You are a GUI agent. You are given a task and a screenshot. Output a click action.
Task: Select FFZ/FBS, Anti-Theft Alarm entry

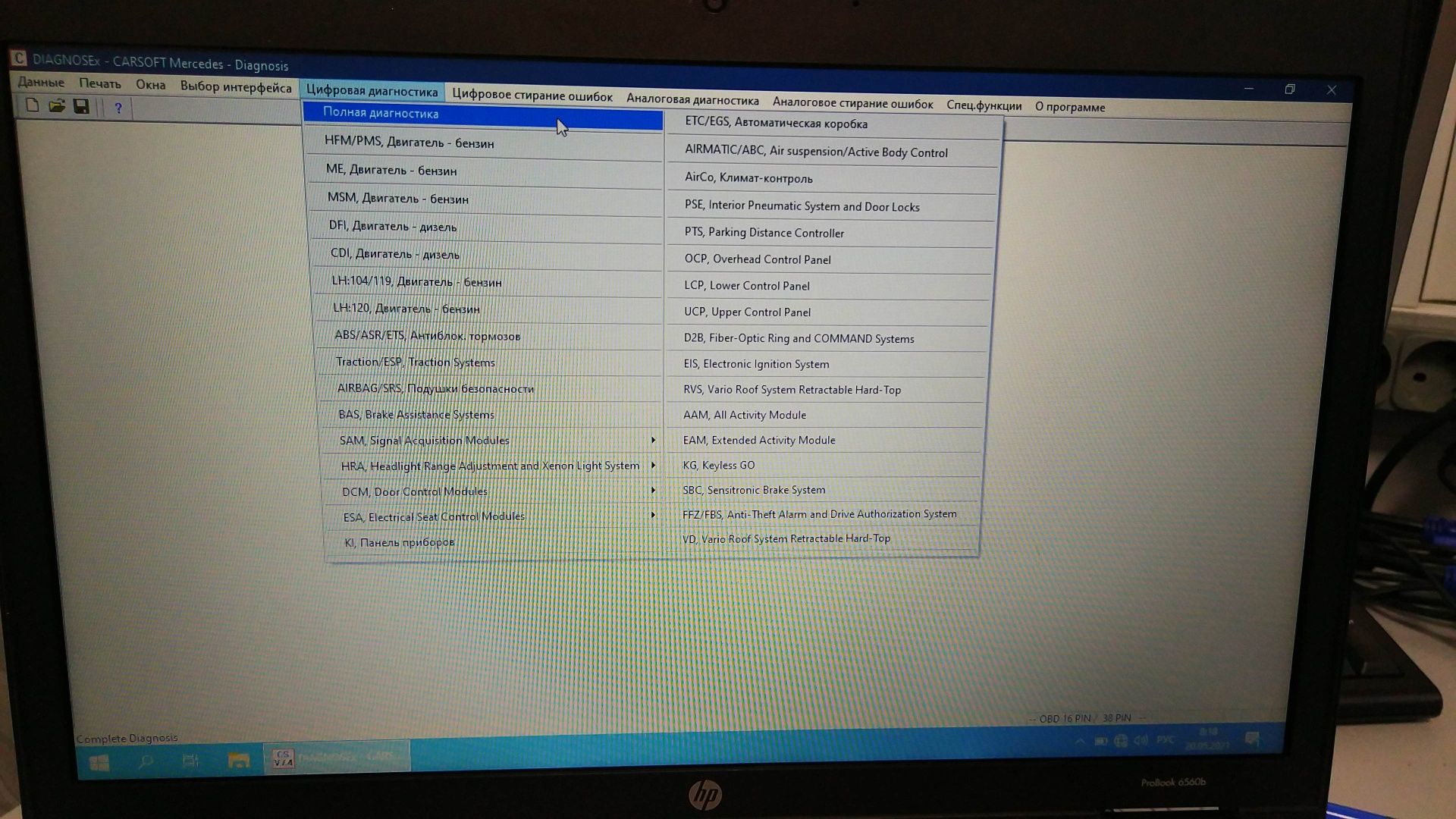pos(824,514)
